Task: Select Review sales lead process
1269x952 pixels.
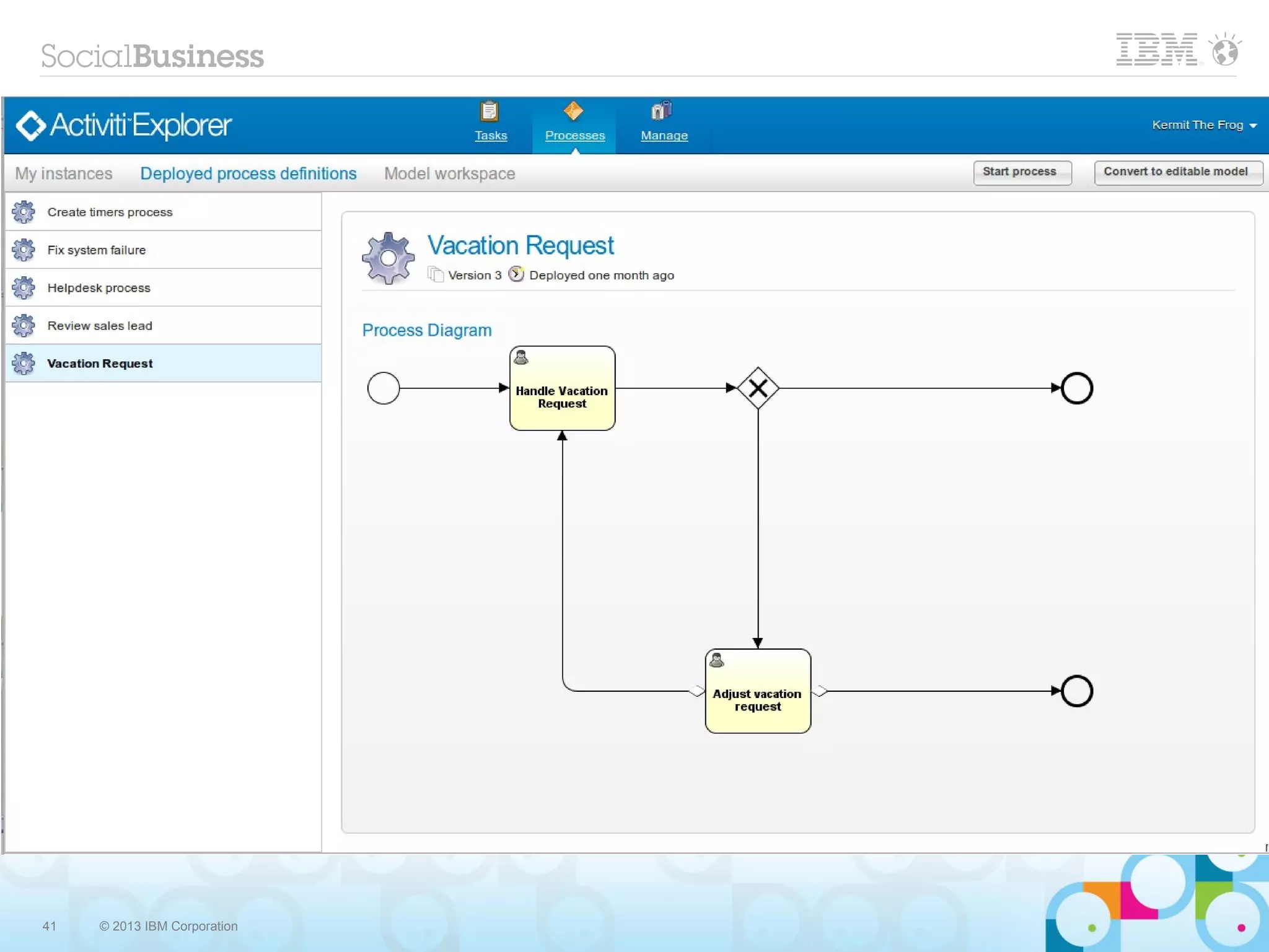Action: (100, 325)
